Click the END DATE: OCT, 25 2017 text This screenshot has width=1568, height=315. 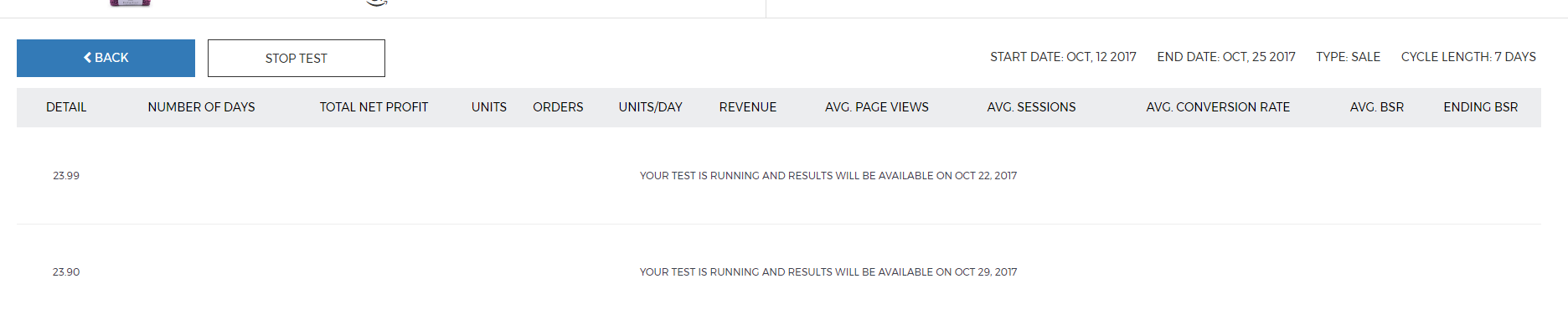click(x=1226, y=57)
